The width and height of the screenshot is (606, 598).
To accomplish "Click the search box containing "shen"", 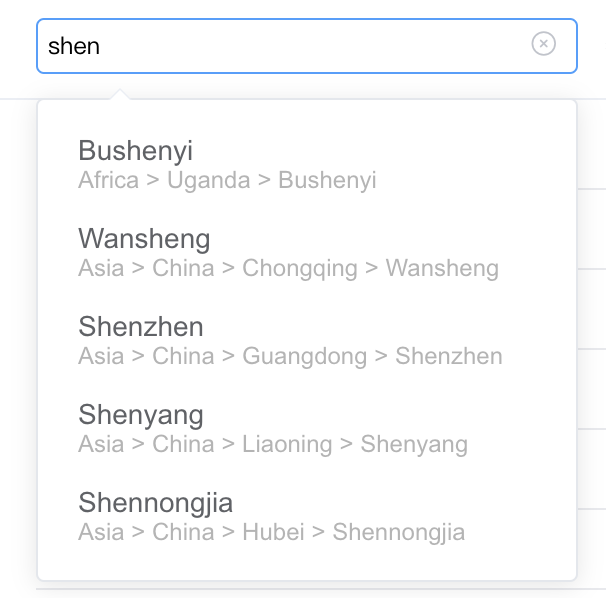I will pos(280,46).
